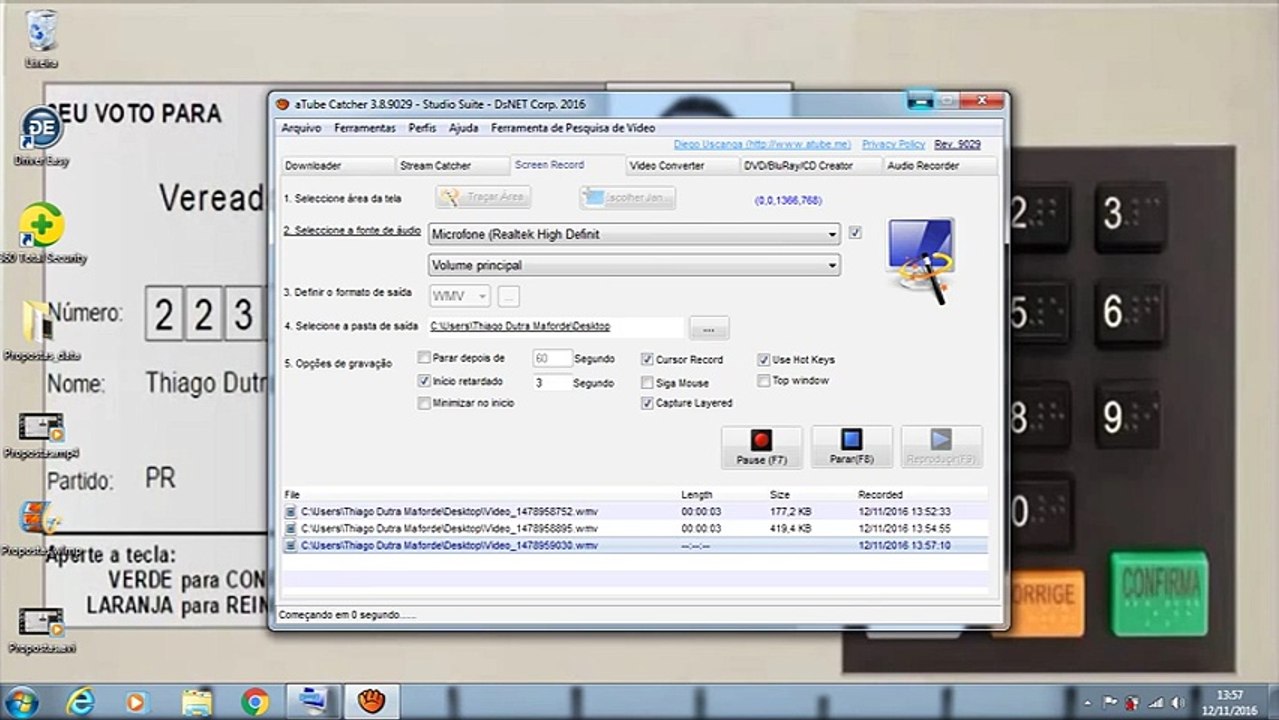Enable Parar depois de checkbox
Screen dimensions: 1279x720
point(424,357)
